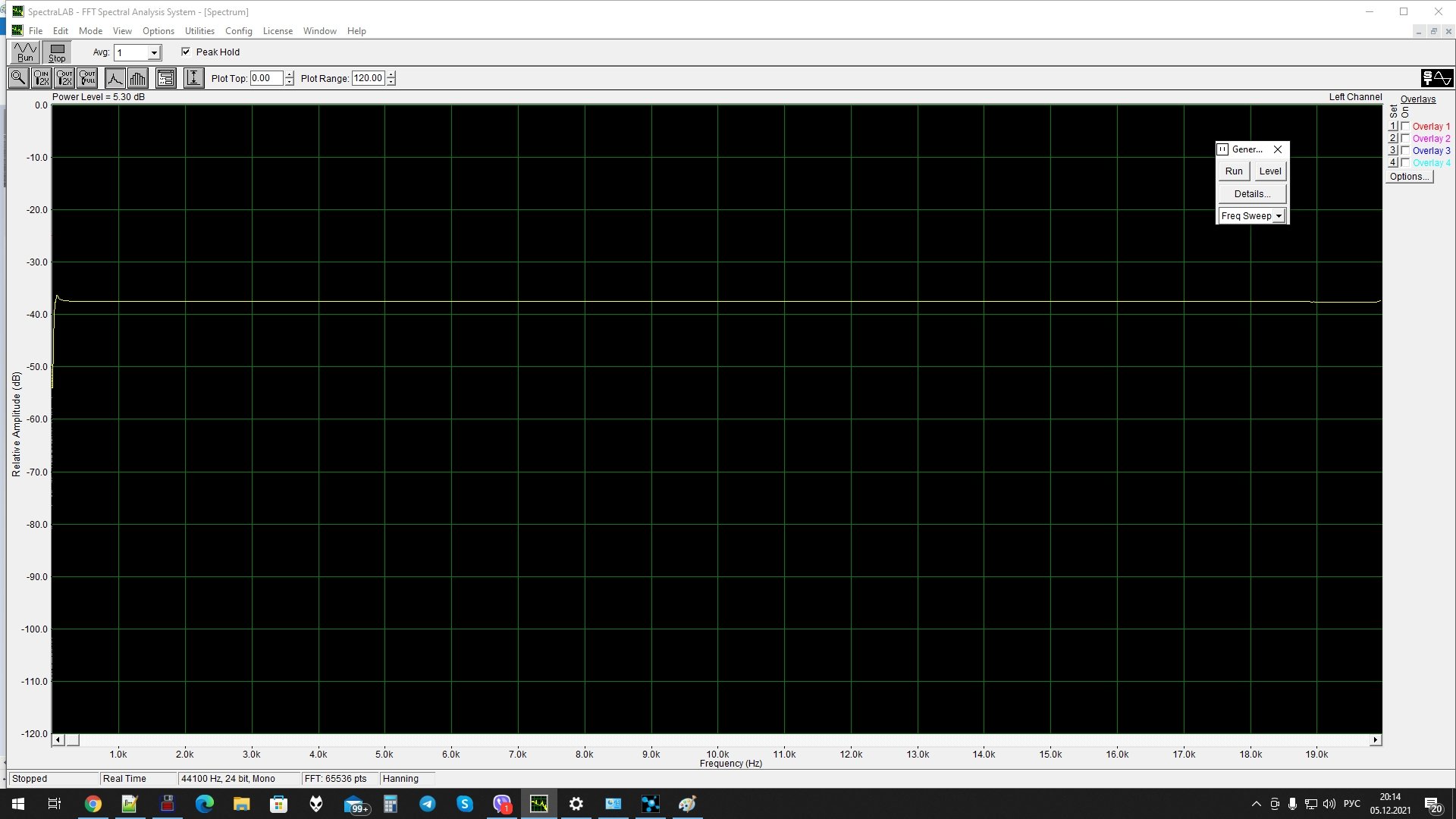The image size is (1456, 819).
Task: Click the magnifier zoom tool icon
Action: pos(18,78)
